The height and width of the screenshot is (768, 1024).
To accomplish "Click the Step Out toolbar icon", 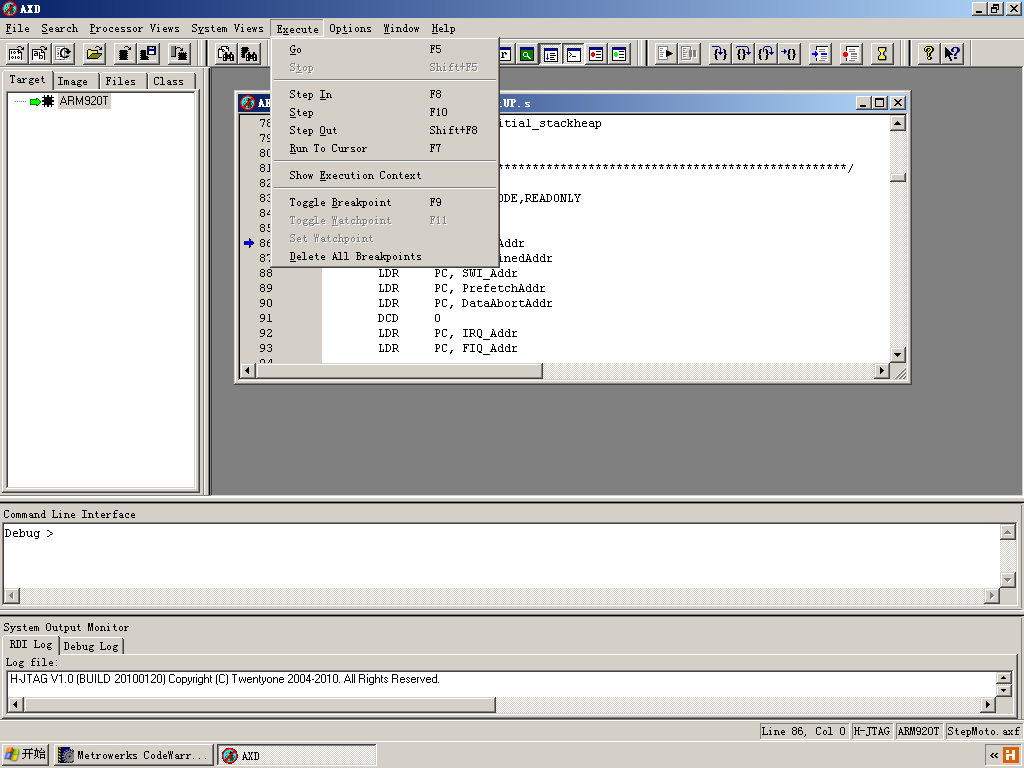I will pos(766,54).
